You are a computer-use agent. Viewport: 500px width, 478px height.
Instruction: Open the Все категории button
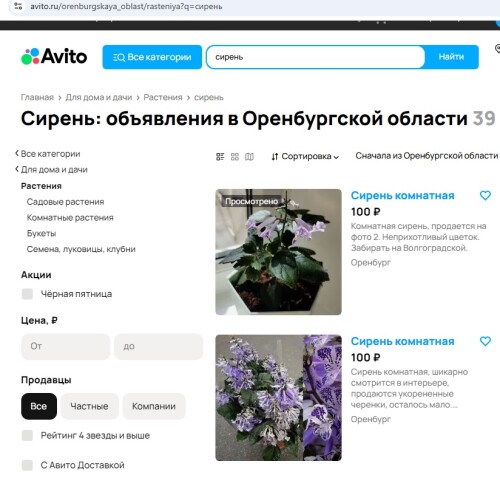152,57
